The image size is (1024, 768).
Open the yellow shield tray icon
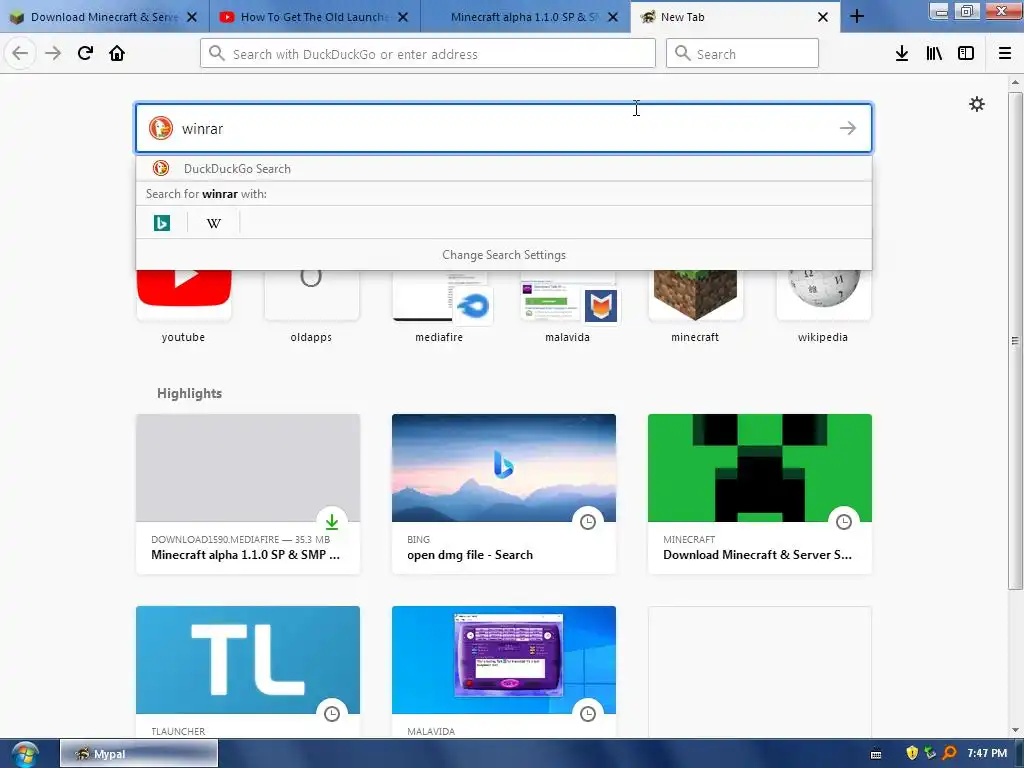pos(912,753)
